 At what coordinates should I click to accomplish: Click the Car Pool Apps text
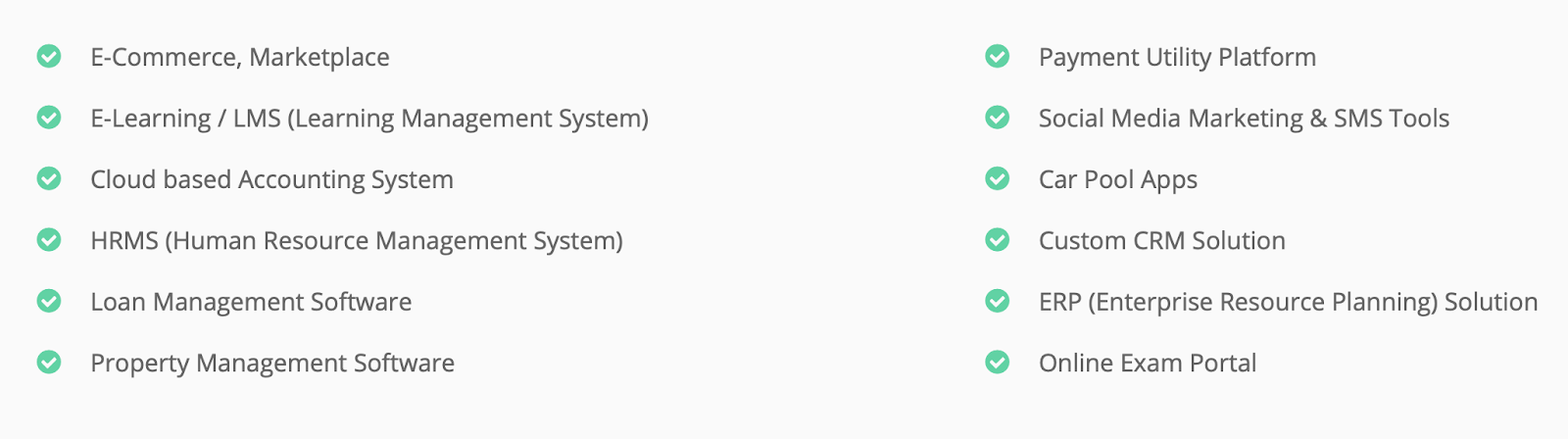click(x=1118, y=180)
